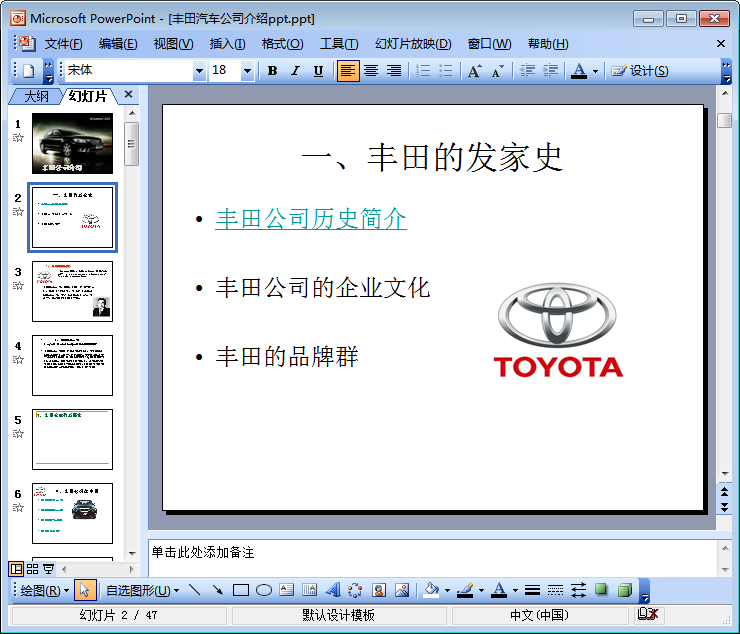Open the 窗口 Window menu
740x634 pixels.
[489, 44]
